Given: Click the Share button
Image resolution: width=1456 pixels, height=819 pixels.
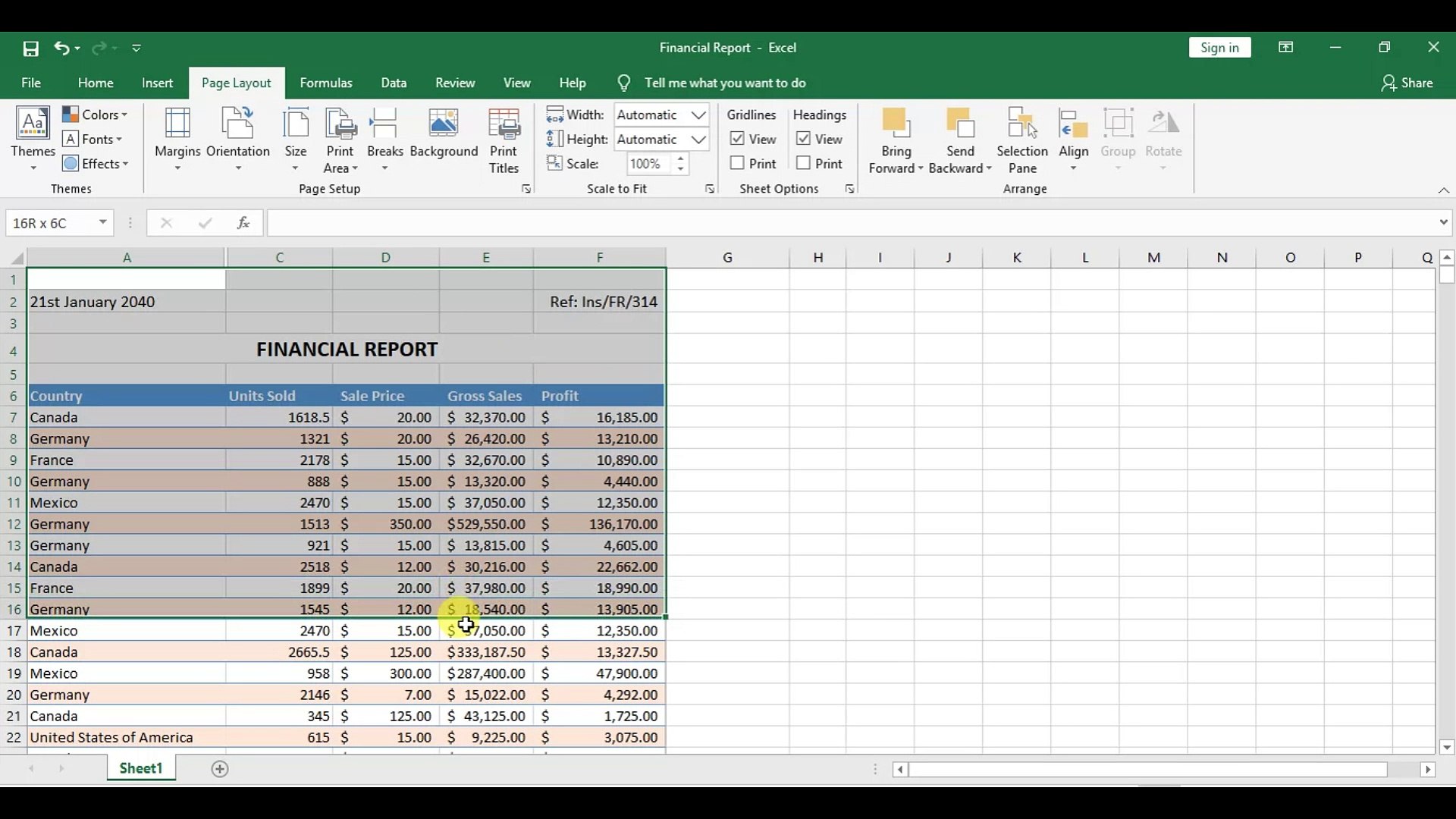Looking at the screenshot, I should coord(1407,83).
